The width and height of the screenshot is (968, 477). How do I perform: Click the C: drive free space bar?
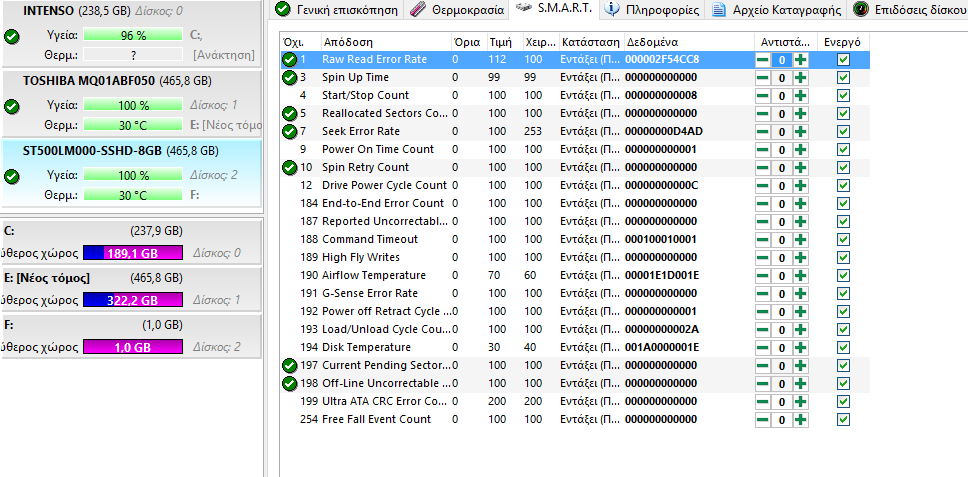point(133,253)
